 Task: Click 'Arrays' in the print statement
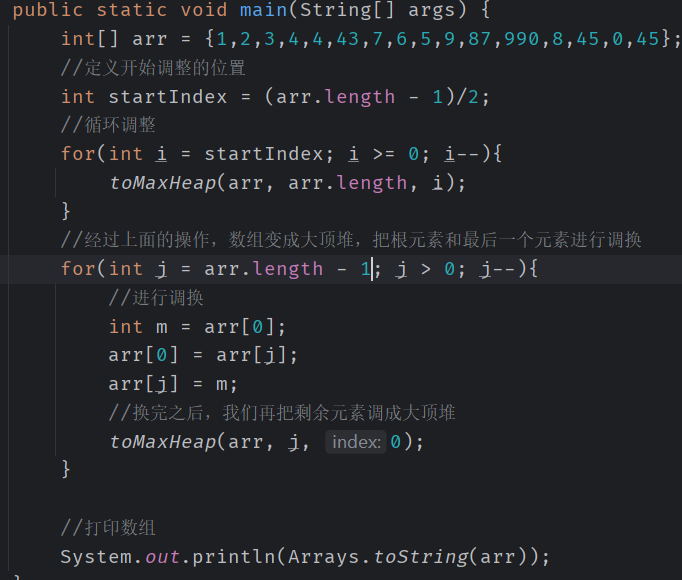coord(324,557)
